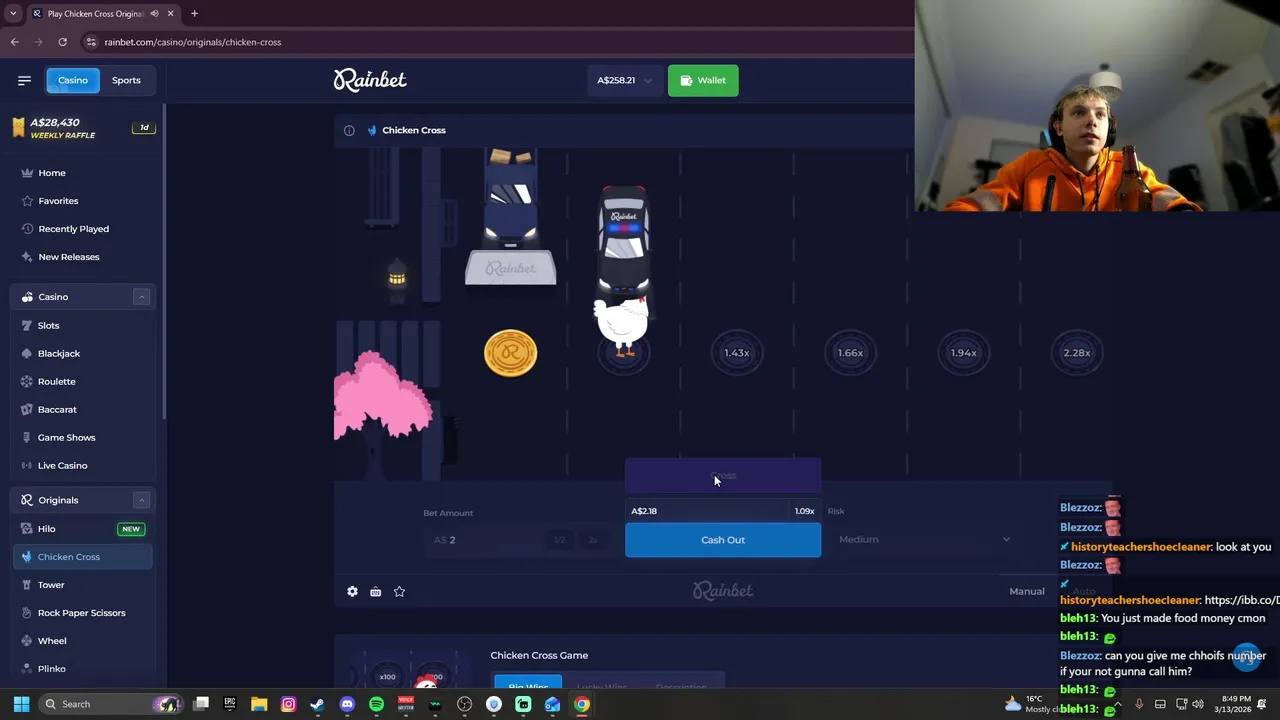This screenshot has width=1280, height=720.
Task: Switch to the Sports tab
Action: coord(126,80)
